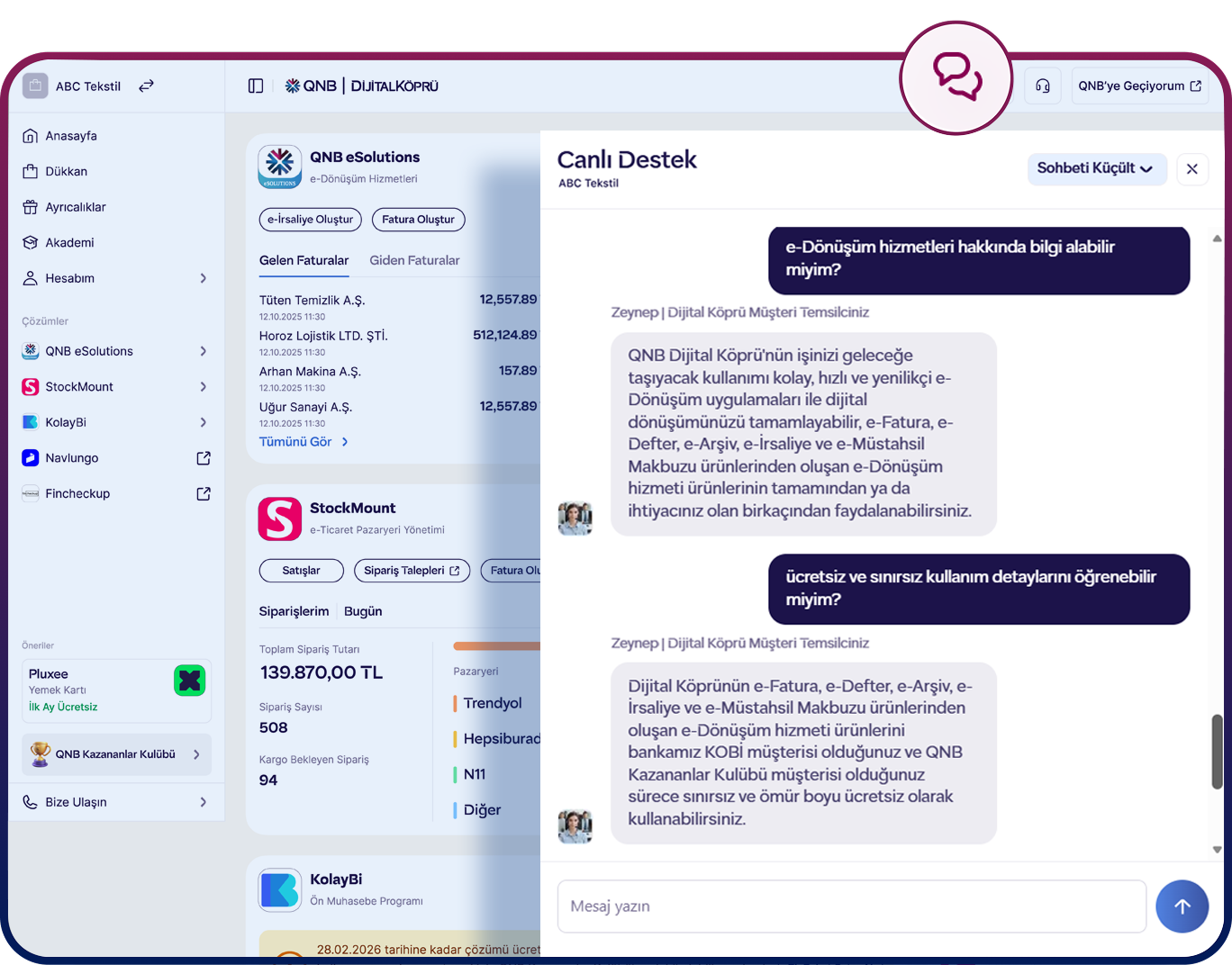Click Fatura Oluştur in QNB eSolutions card
The image size is (1232, 965).
418,220
